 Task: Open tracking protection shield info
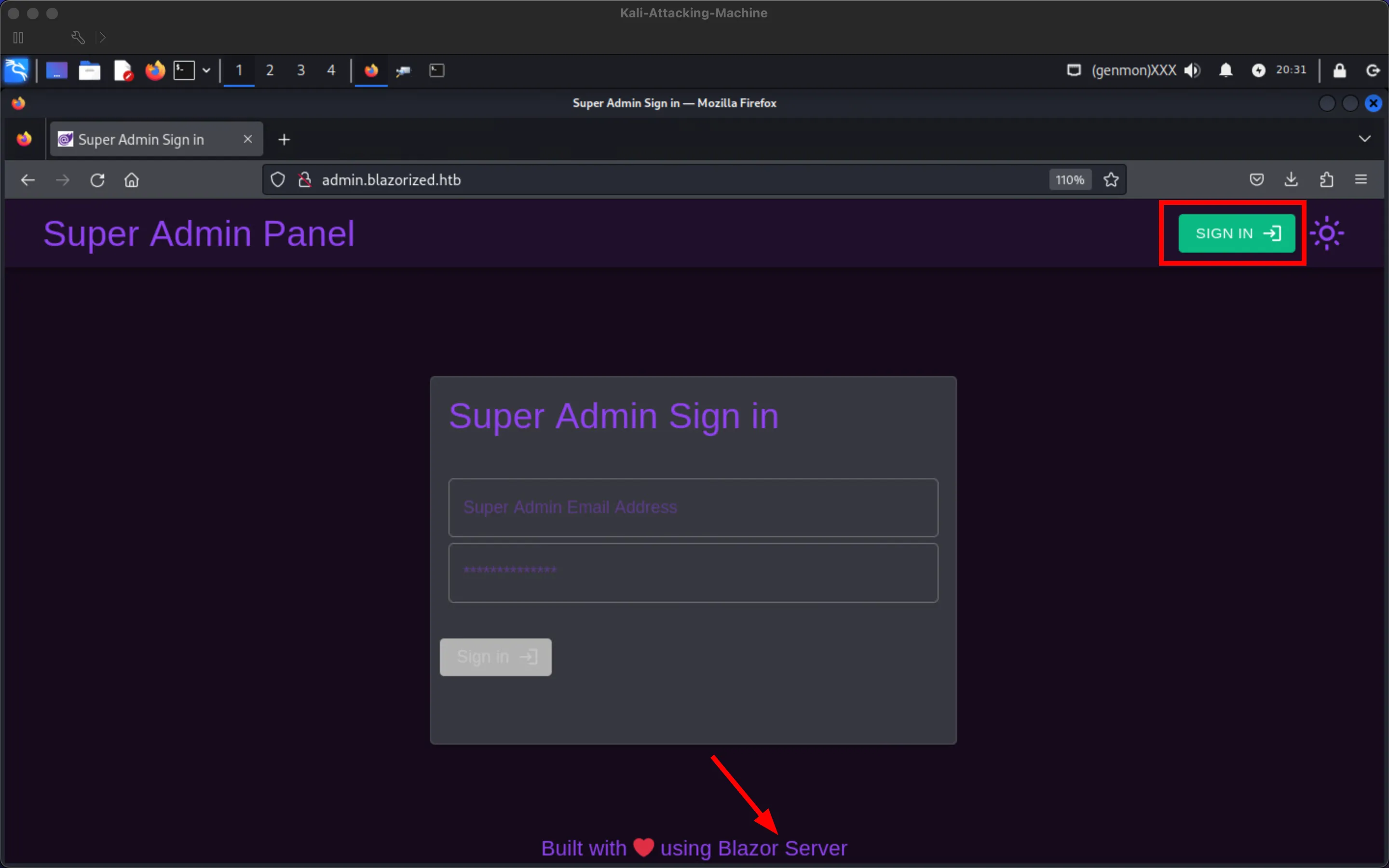(x=278, y=180)
